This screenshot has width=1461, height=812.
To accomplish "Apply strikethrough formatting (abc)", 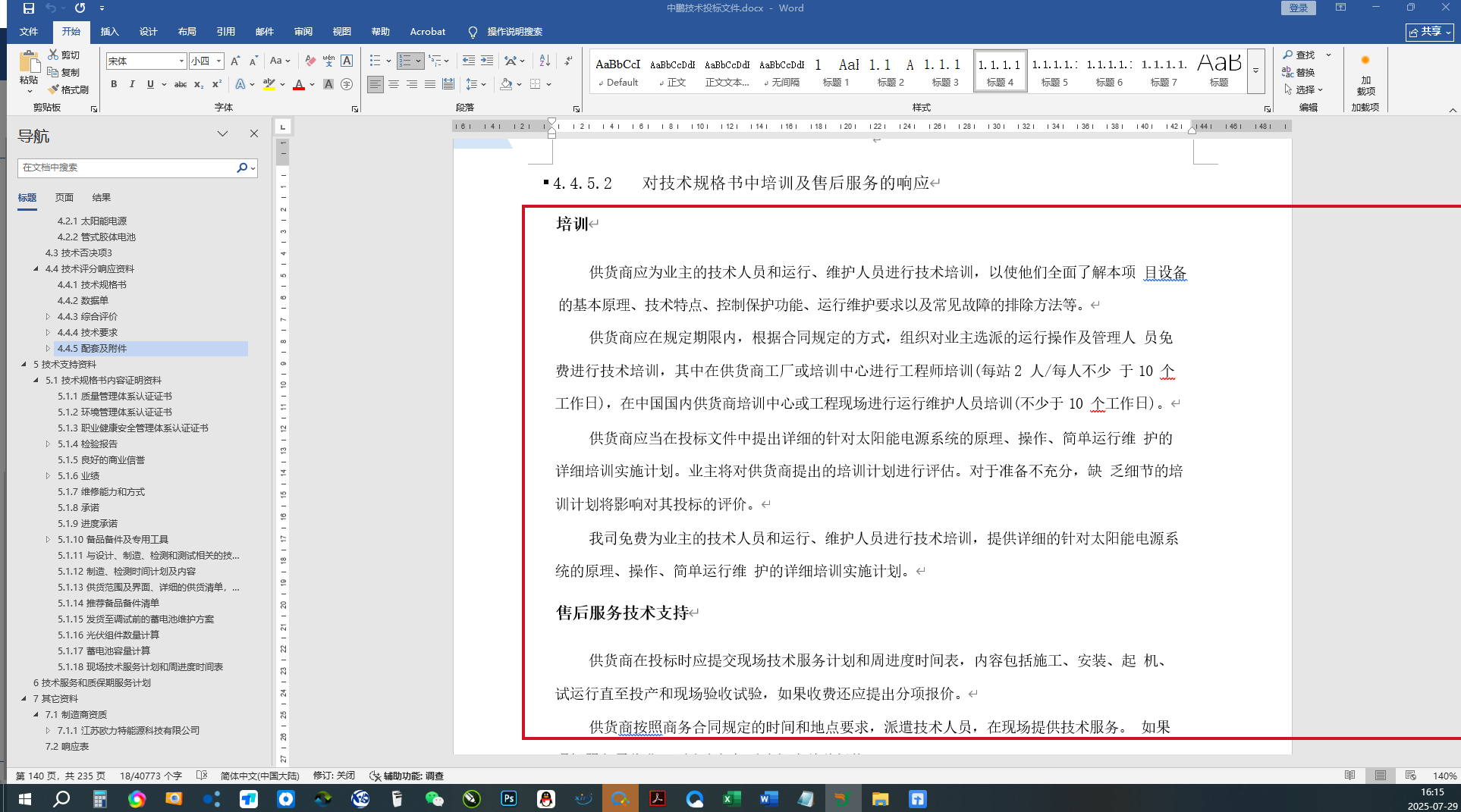I will 181,84.
